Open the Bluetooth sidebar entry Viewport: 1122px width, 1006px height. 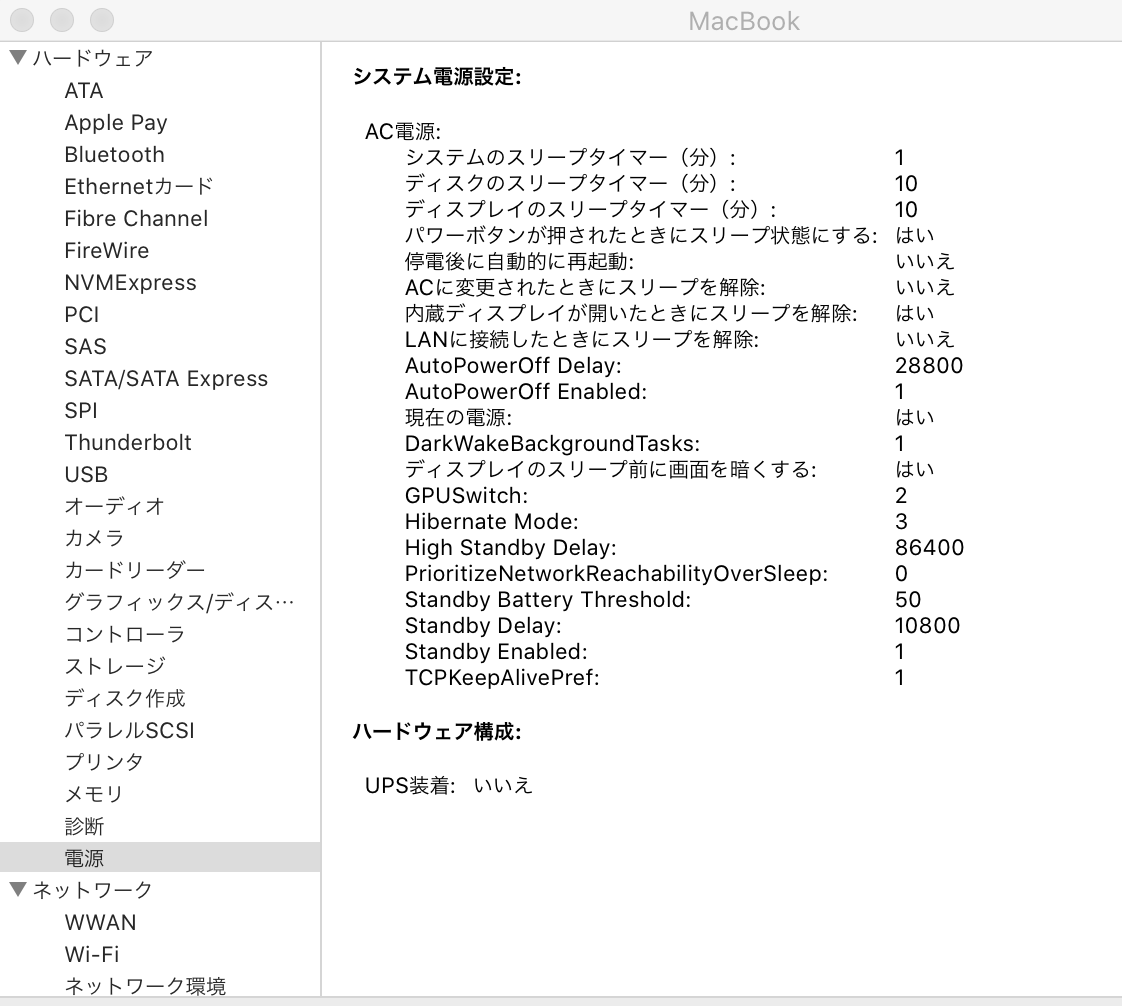coord(114,155)
